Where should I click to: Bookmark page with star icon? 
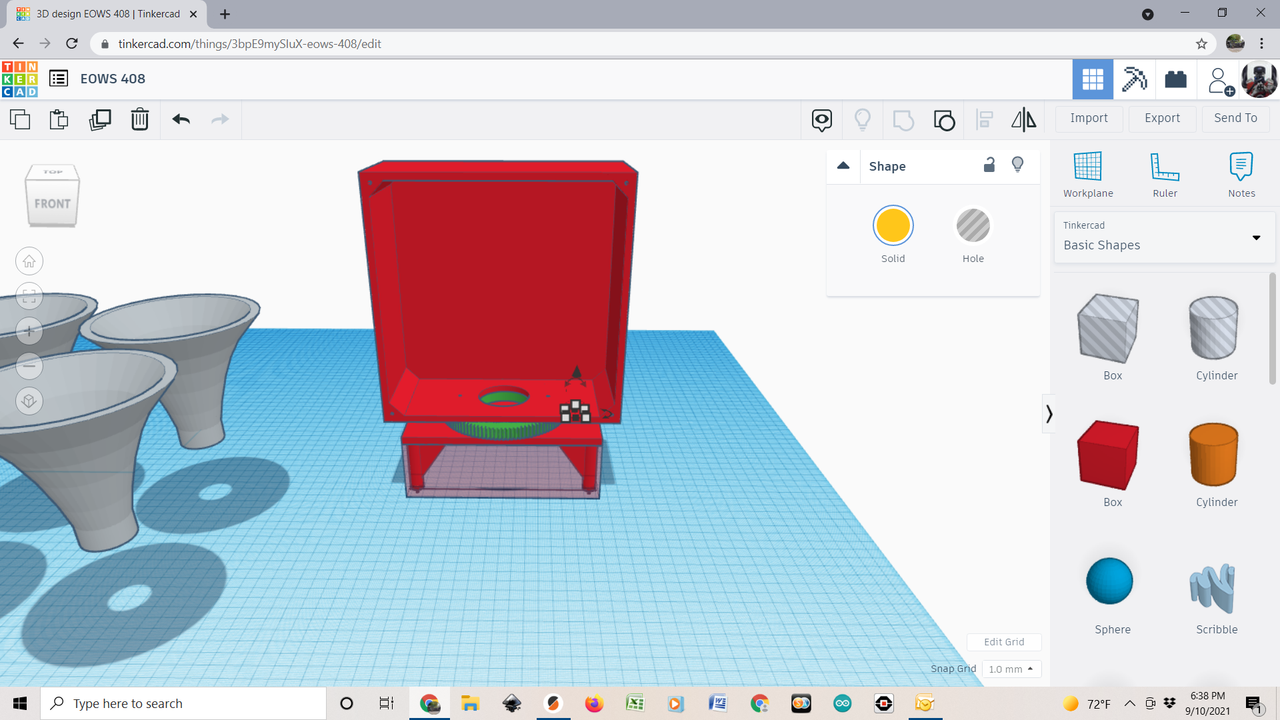pyautogui.click(x=1201, y=44)
